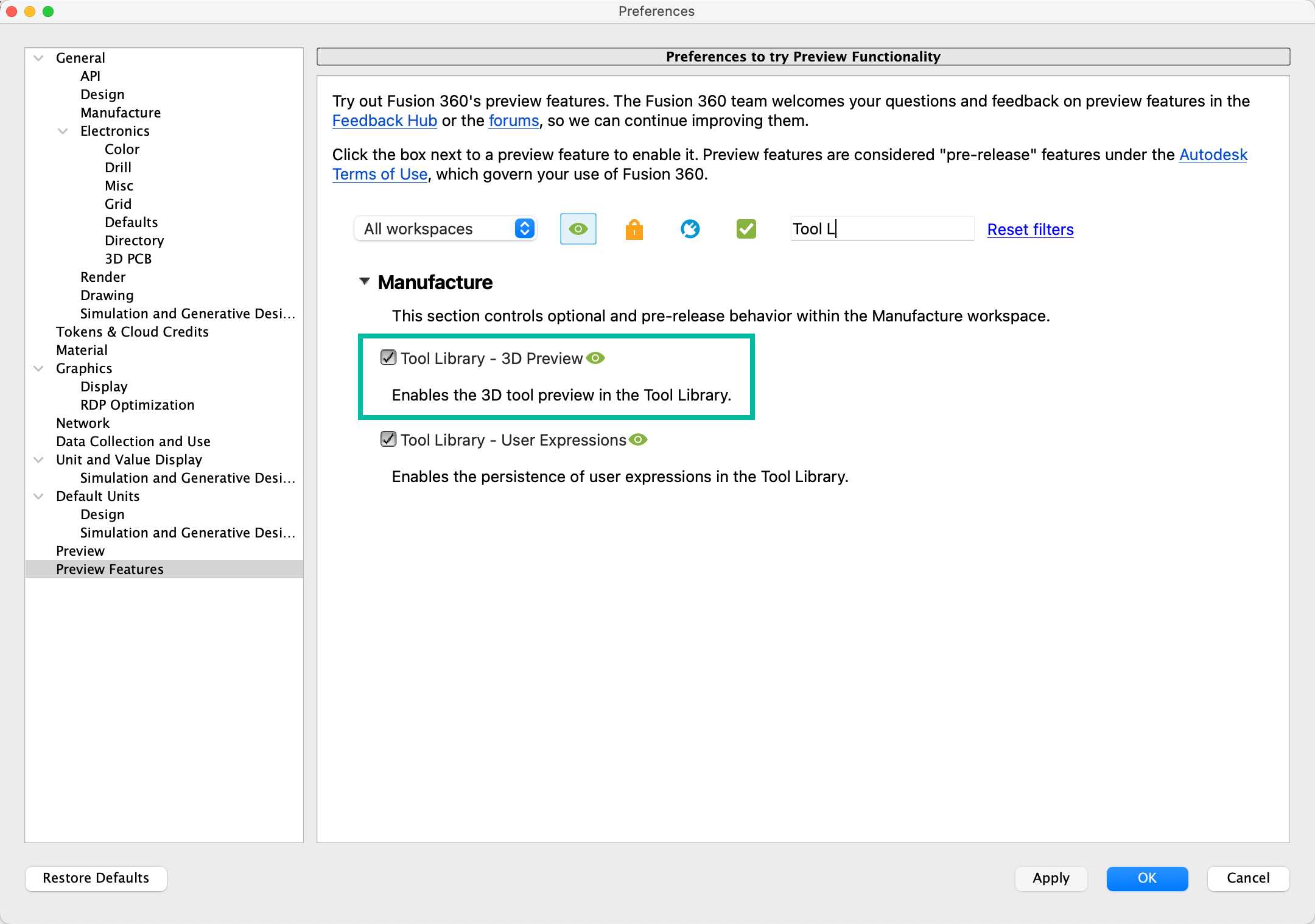Viewport: 1315px width, 924px height.
Task: Collapse the Default Units section
Action: click(x=38, y=496)
